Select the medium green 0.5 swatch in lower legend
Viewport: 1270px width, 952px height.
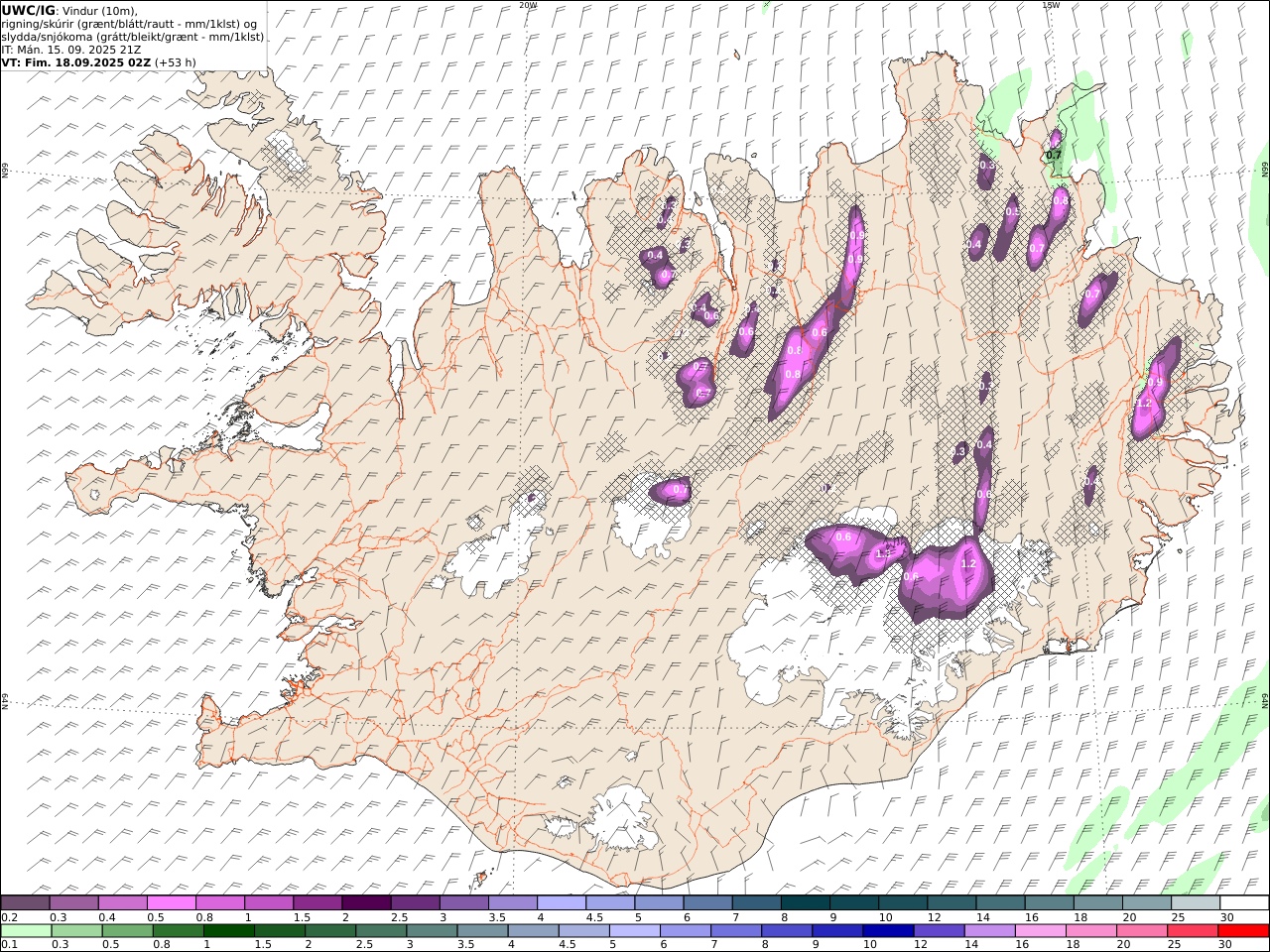coord(127,931)
